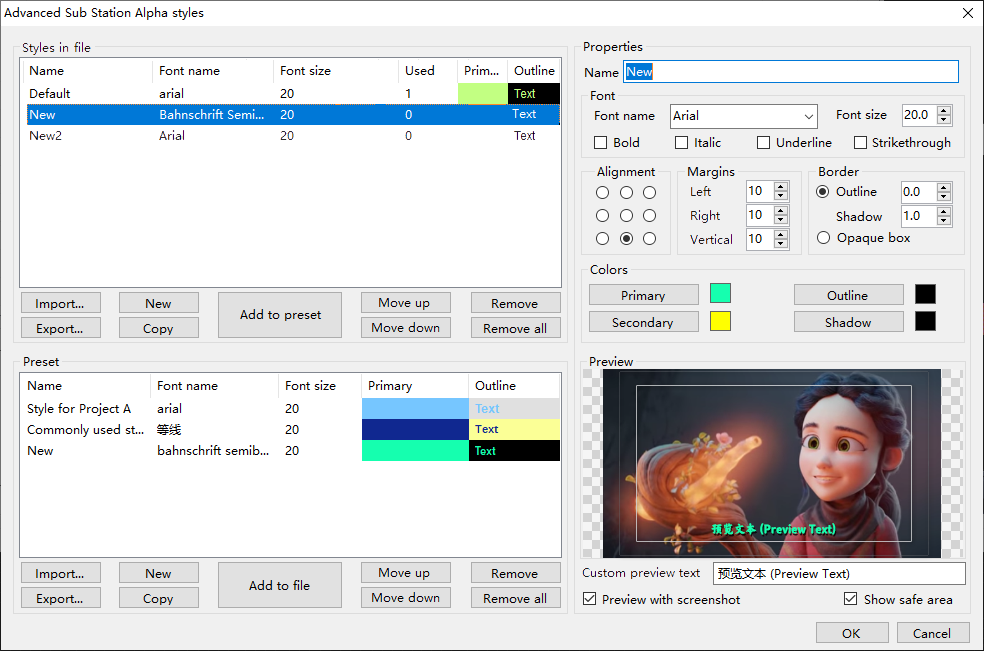Viewport: 984px width, 651px height.
Task: Increase the Left margin value
Action: pos(781,186)
